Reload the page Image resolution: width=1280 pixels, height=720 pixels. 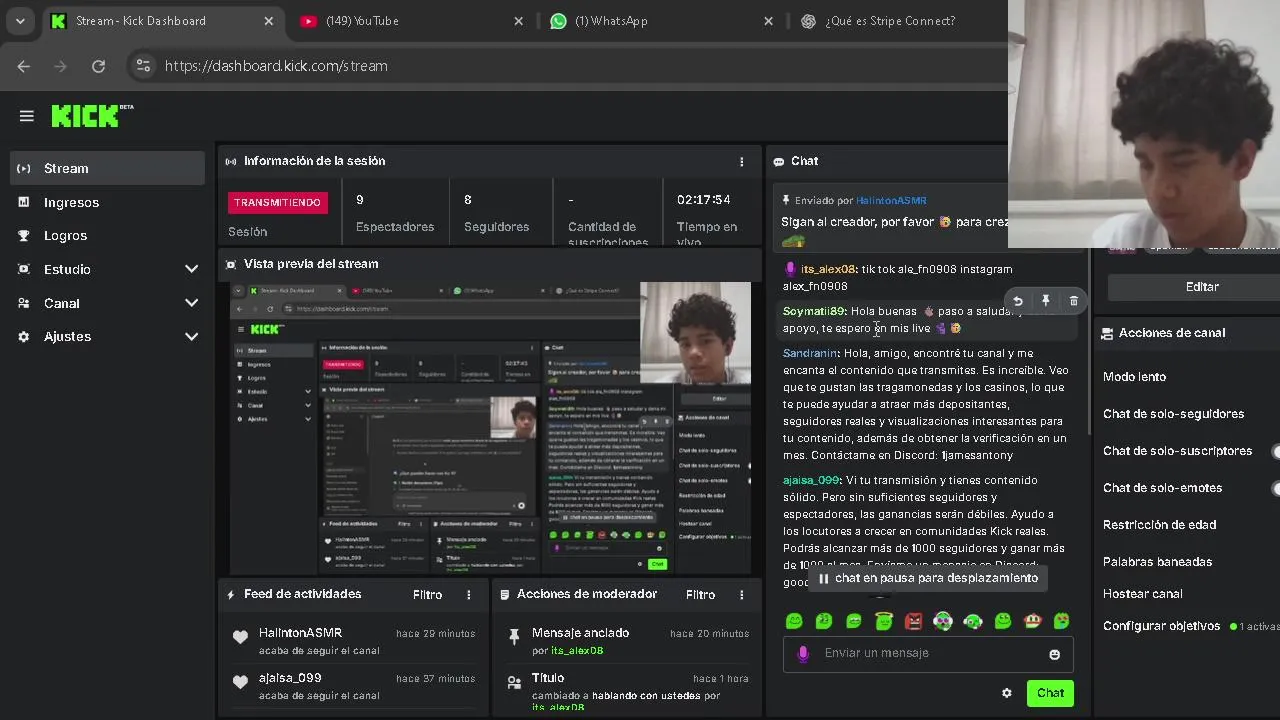coord(98,66)
